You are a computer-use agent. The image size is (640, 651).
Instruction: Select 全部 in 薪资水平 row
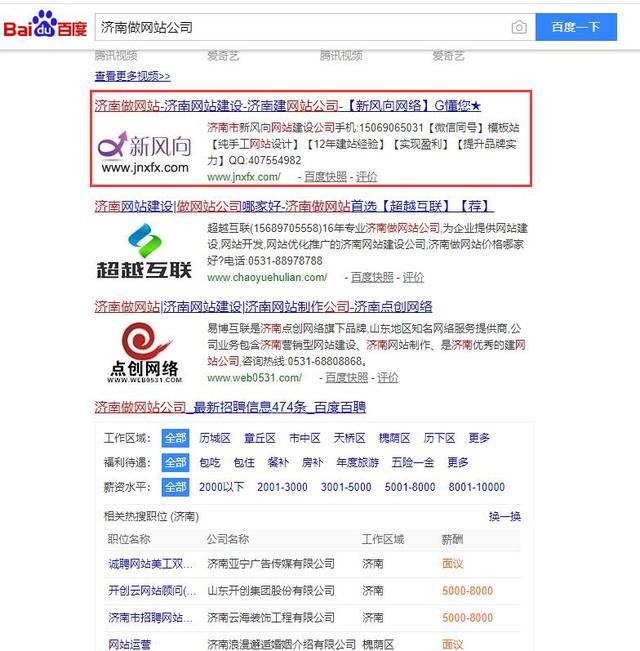[175, 487]
